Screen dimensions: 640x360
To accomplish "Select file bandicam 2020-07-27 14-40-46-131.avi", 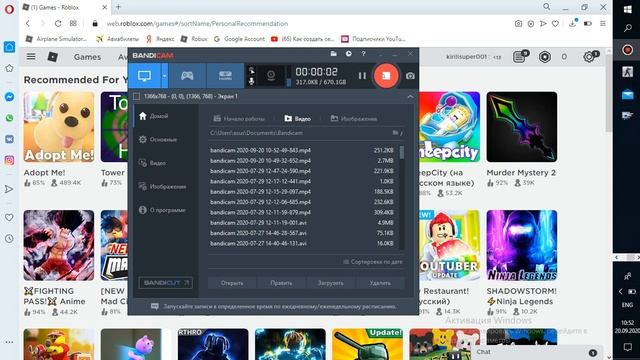I will (302, 244).
